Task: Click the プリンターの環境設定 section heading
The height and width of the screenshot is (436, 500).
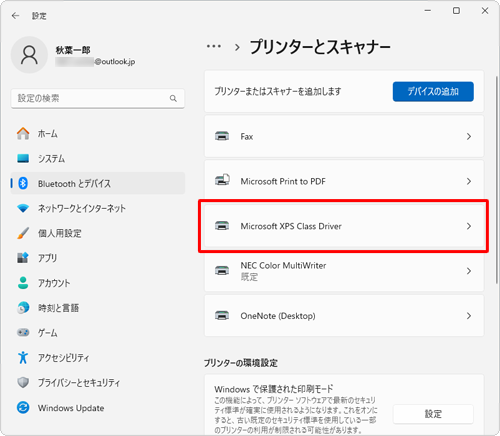Action: click(241, 363)
